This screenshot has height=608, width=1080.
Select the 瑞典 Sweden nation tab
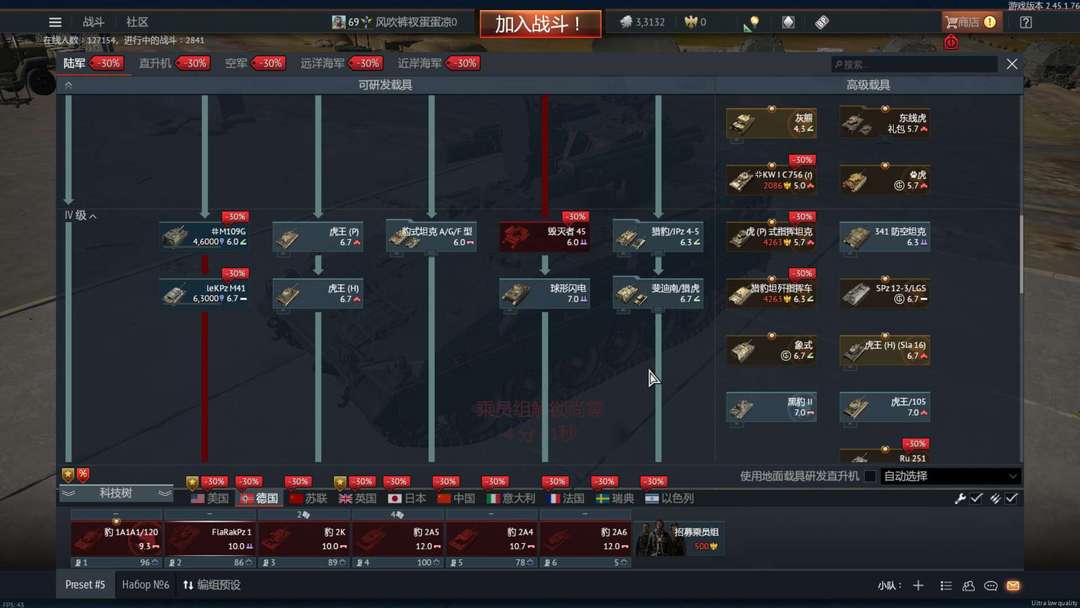pos(615,498)
